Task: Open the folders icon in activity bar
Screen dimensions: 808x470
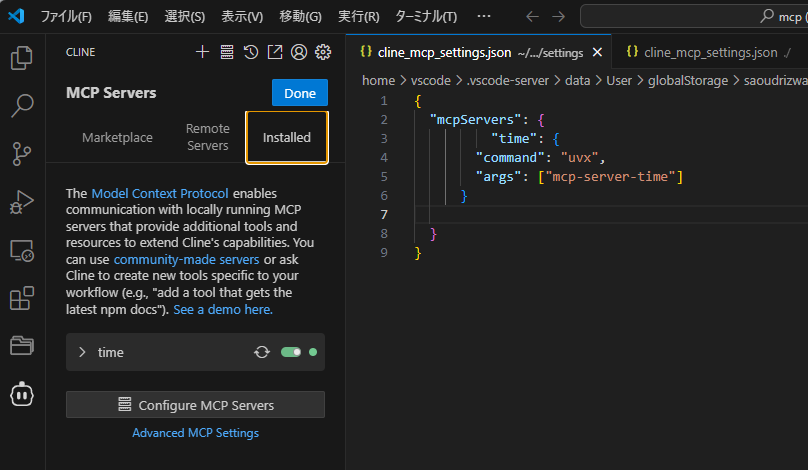Action: 22,345
